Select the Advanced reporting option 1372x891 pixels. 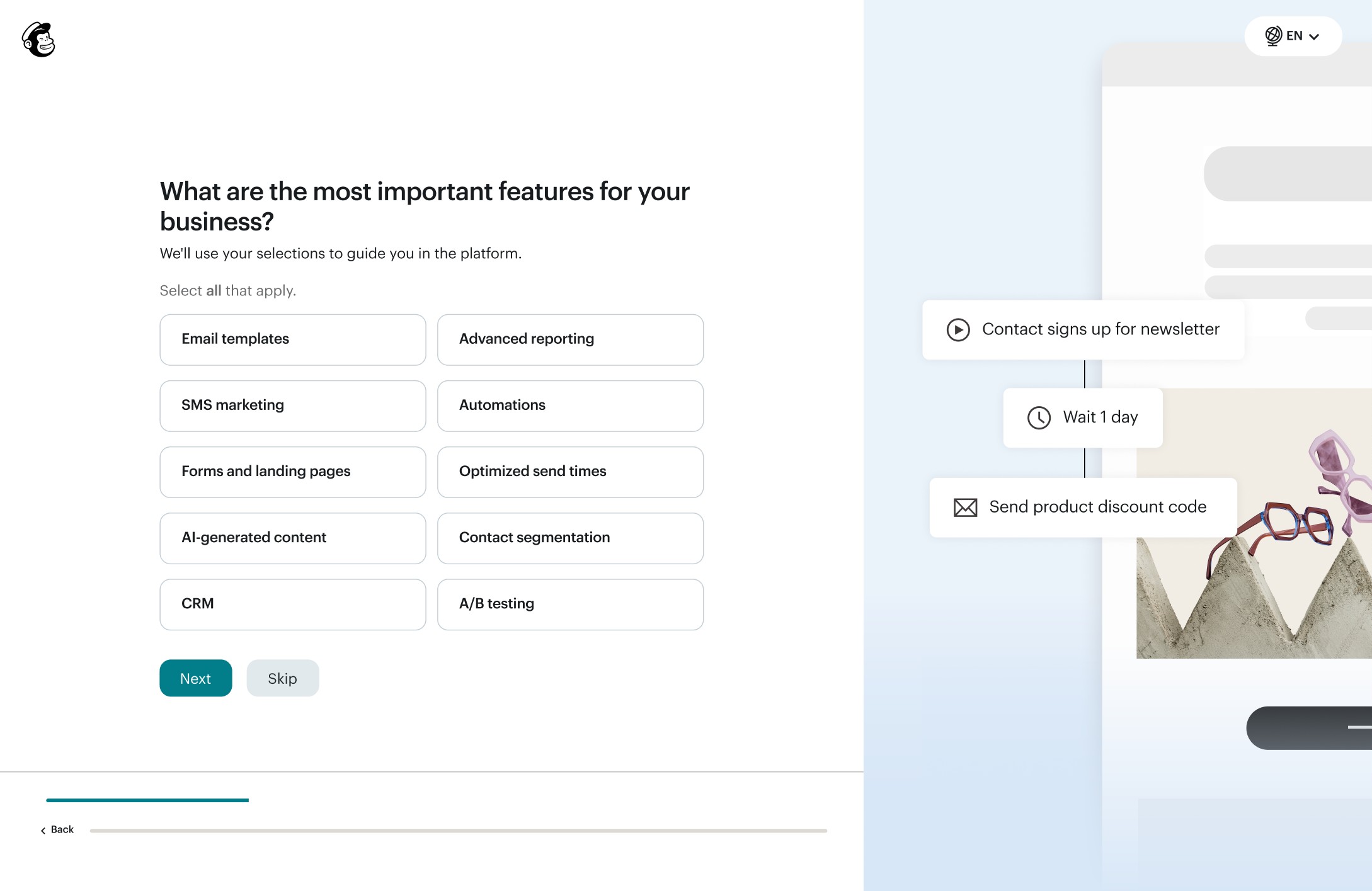(570, 339)
